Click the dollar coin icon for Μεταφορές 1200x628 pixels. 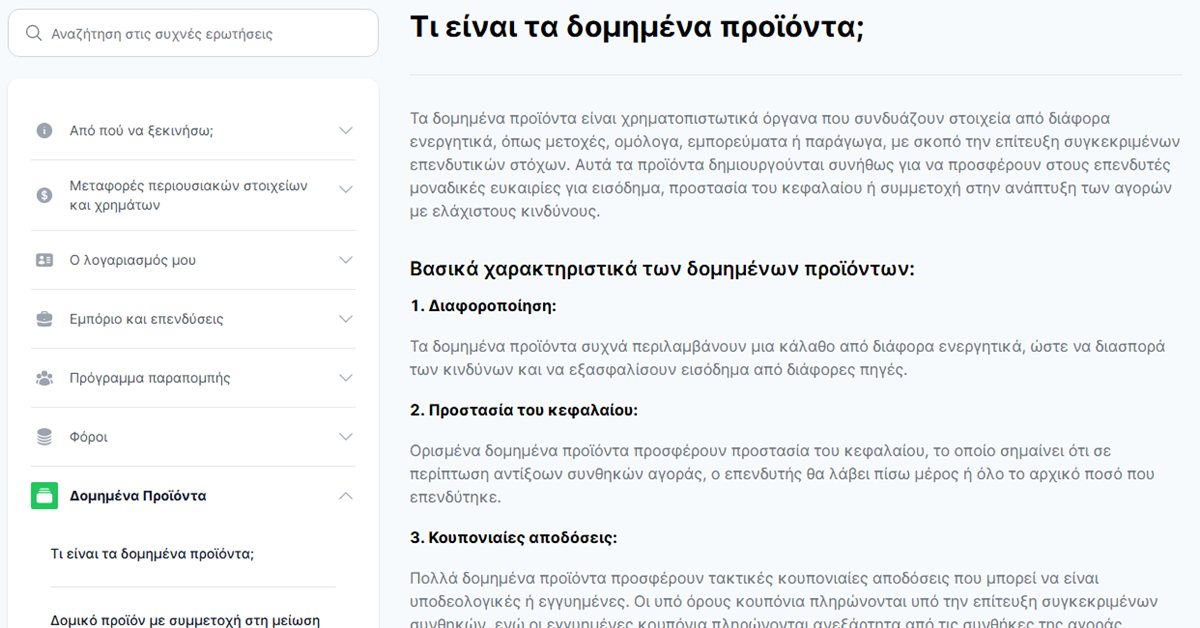pos(44,195)
